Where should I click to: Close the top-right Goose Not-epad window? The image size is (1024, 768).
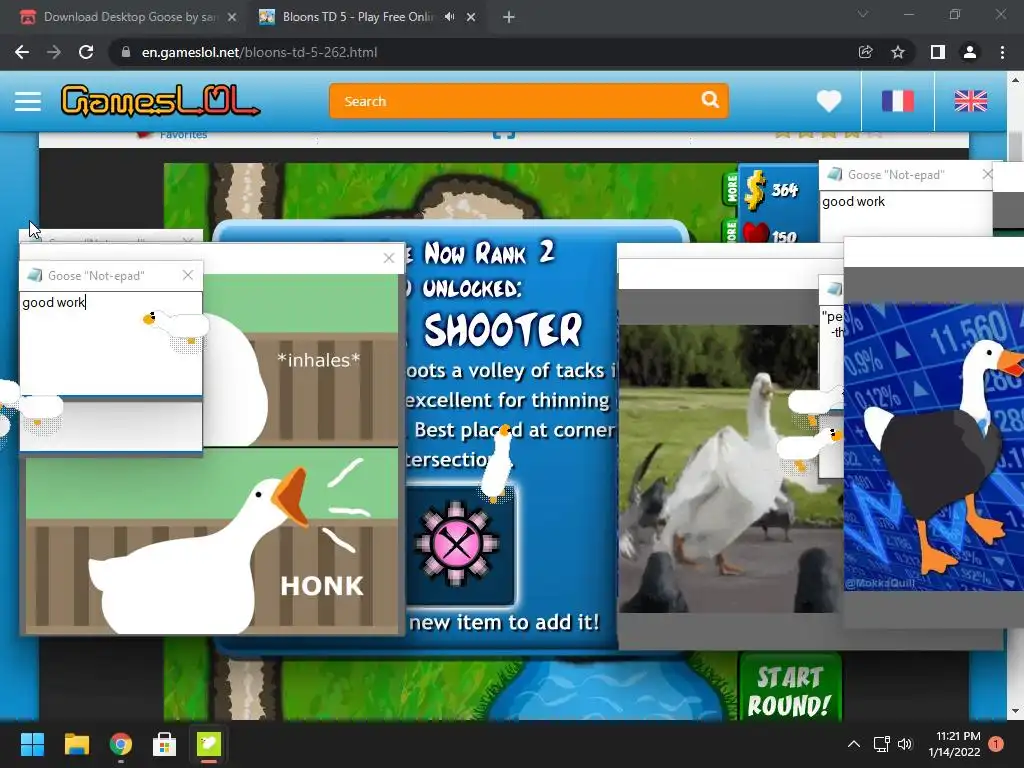pyautogui.click(x=987, y=174)
